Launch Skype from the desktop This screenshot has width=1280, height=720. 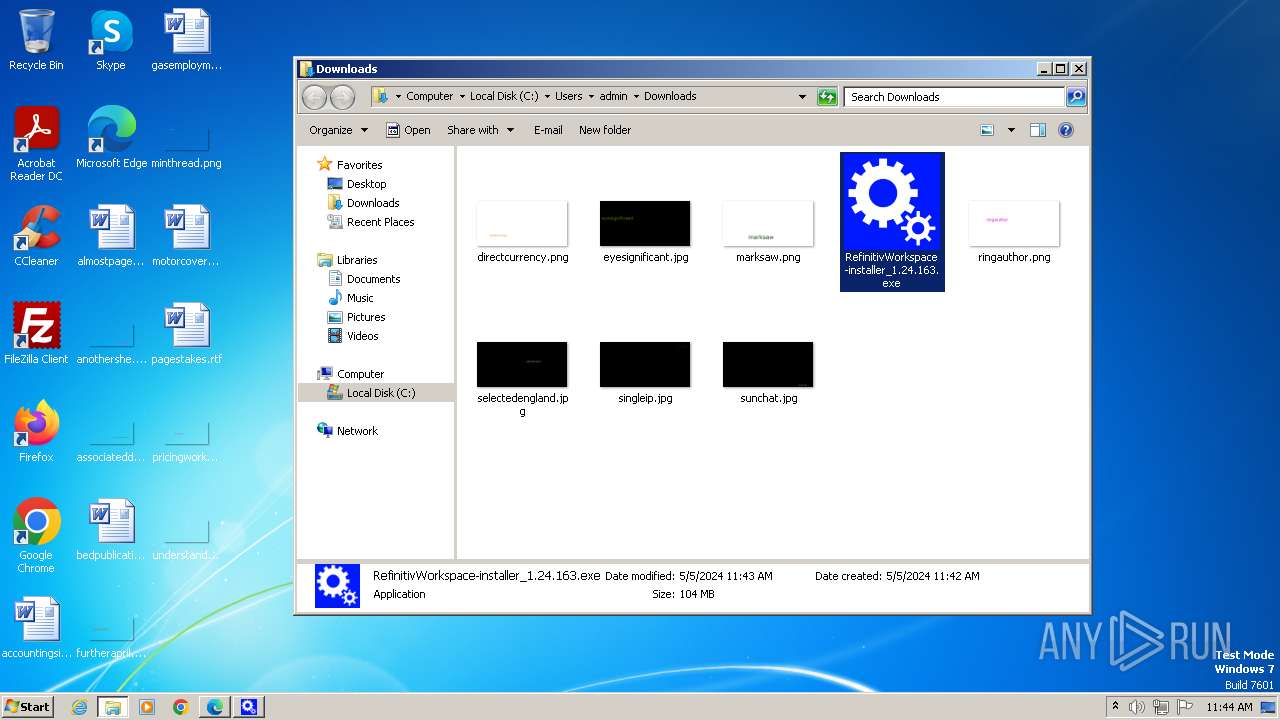coord(111,40)
